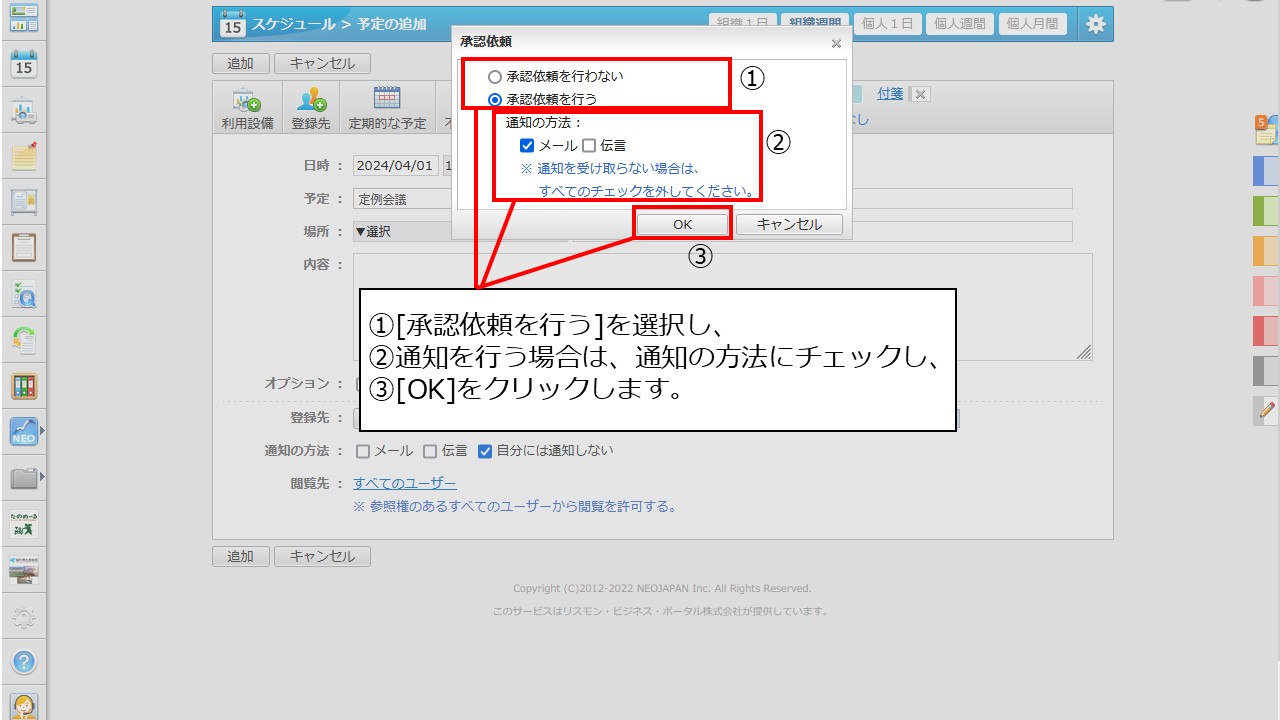Click the bottom キャンセル button
Screen dimensions: 1280x720
click(x=322, y=556)
